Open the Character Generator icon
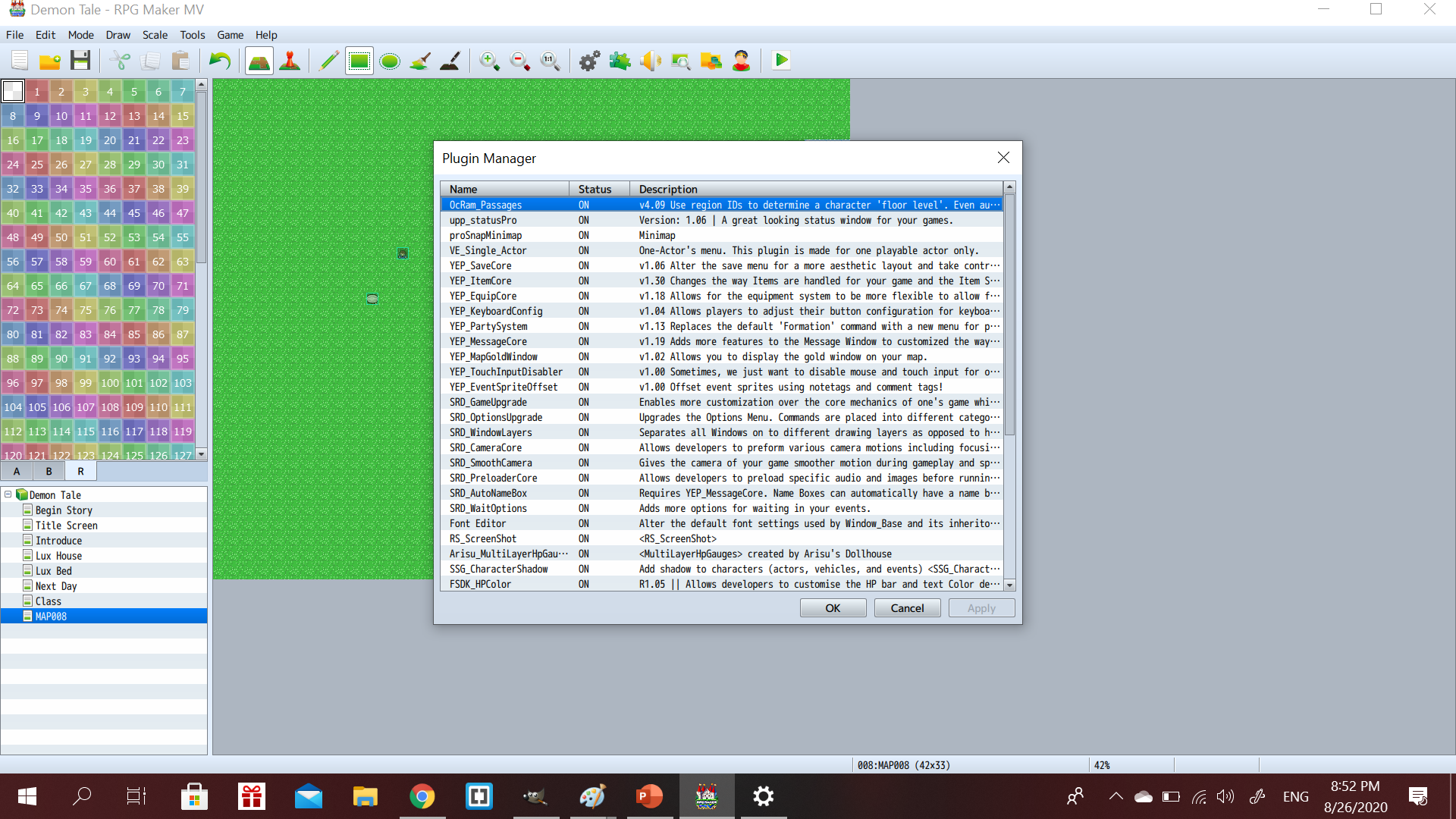This screenshot has width=1456, height=819. 742,61
